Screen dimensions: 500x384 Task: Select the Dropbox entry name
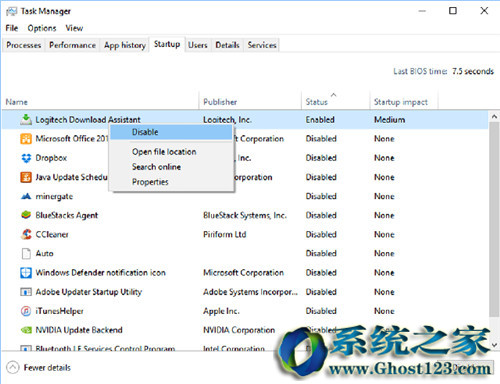(51, 158)
